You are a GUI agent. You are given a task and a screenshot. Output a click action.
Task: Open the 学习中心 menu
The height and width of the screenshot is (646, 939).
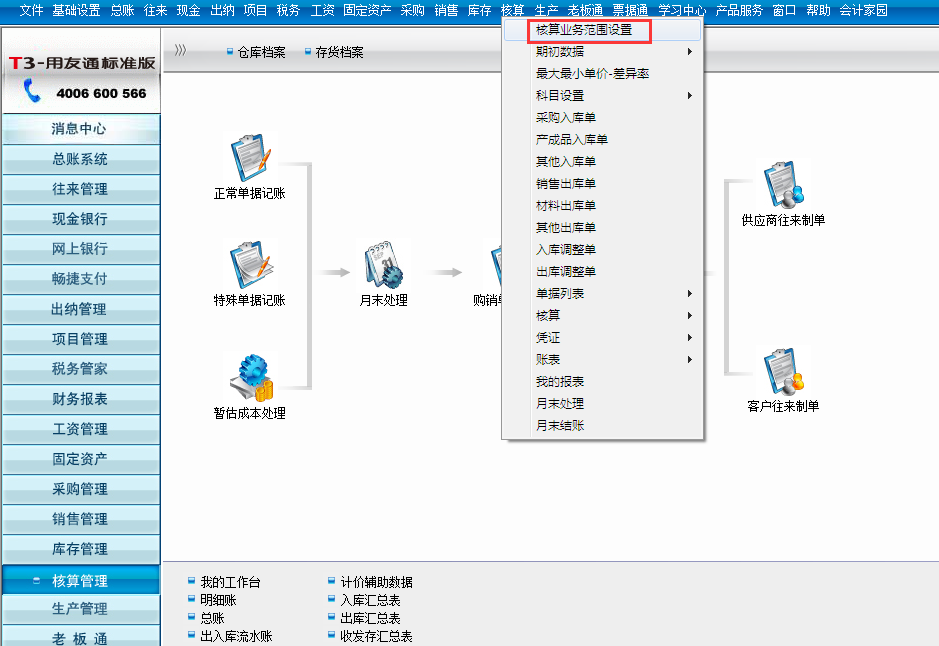[x=682, y=10]
